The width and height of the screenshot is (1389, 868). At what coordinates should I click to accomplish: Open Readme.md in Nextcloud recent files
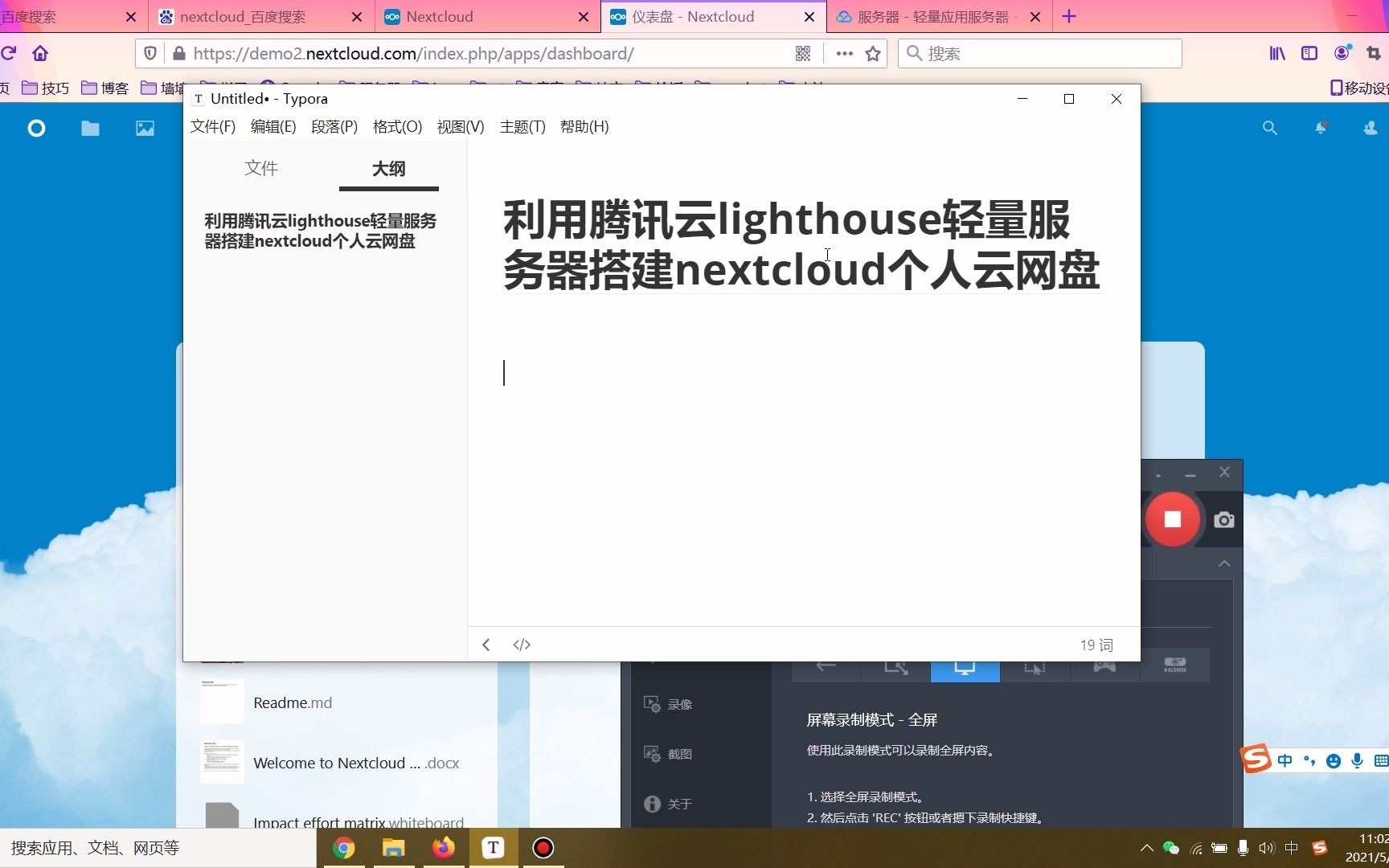(293, 702)
